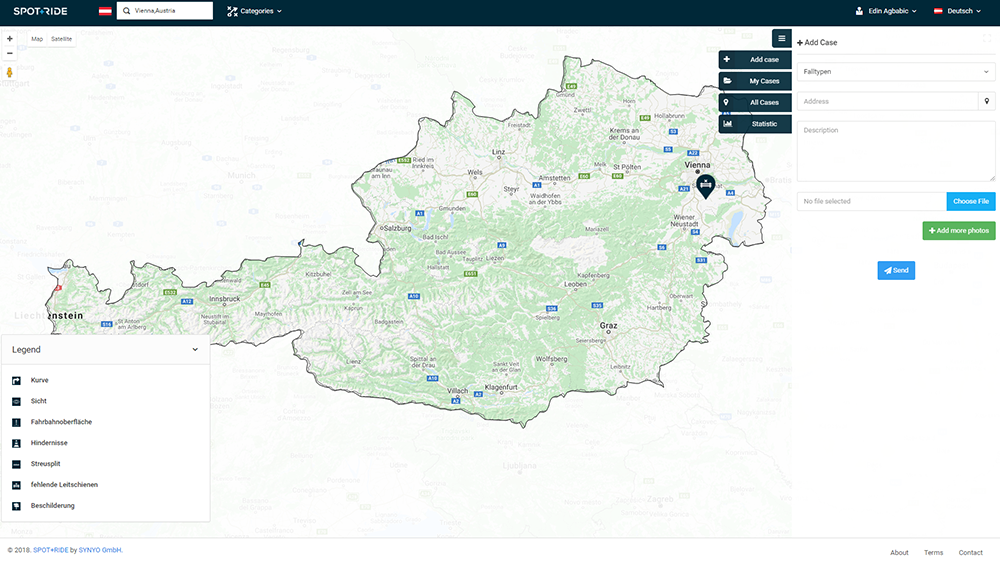Switch map to Map view
Screen dimensions: 1000x563
click(x=37, y=39)
